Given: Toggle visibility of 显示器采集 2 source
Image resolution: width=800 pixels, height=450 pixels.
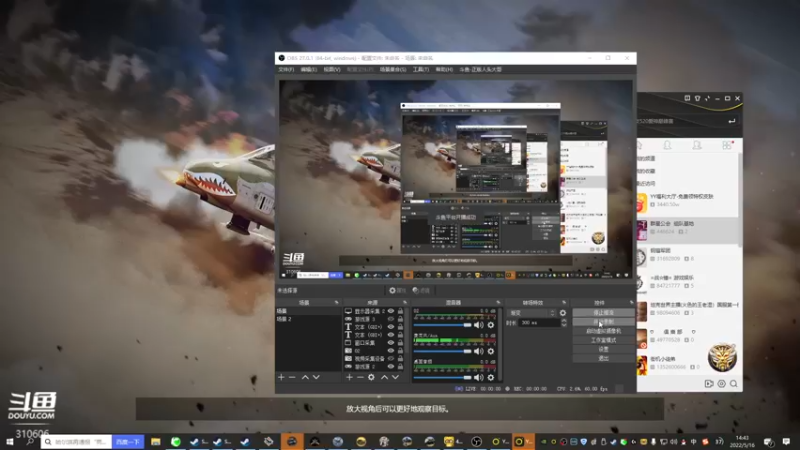Looking at the screenshot, I should pyautogui.click(x=391, y=311).
